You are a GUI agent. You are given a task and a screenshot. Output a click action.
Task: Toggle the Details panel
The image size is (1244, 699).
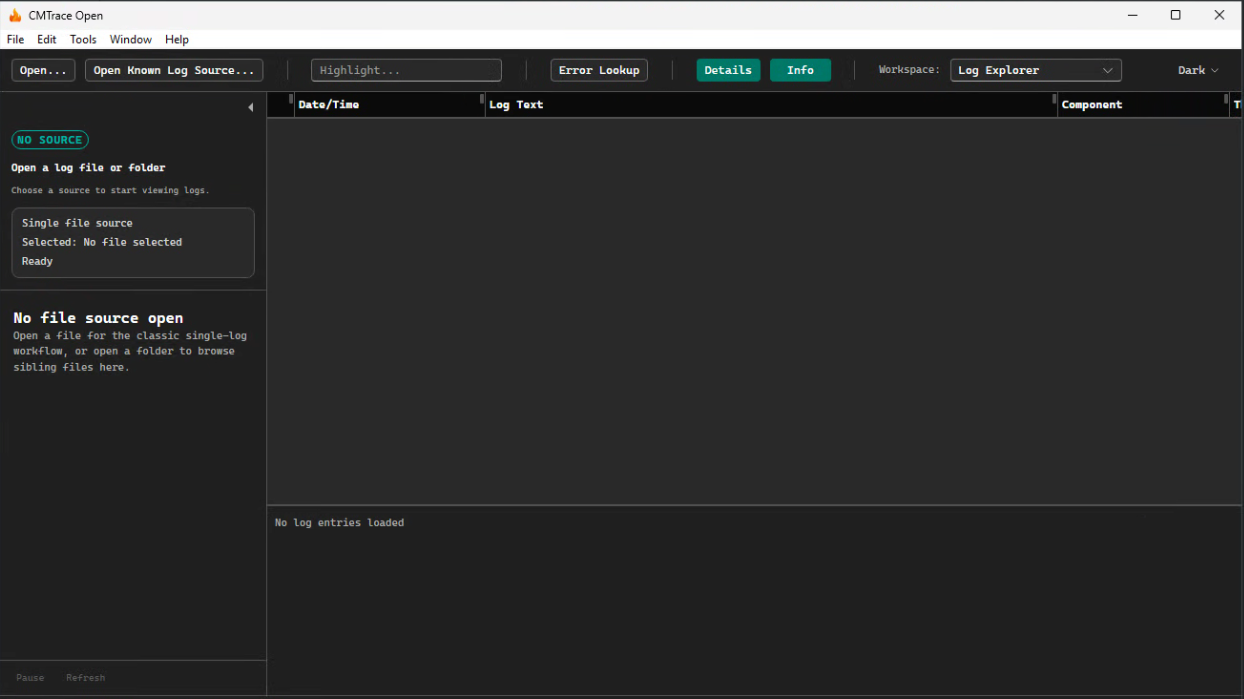pos(728,69)
